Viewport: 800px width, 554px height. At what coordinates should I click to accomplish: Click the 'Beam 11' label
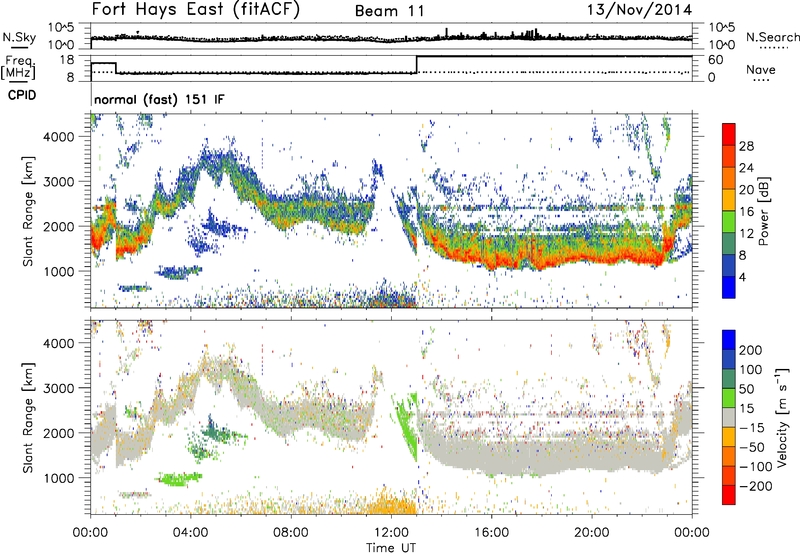[x=390, y=11]
